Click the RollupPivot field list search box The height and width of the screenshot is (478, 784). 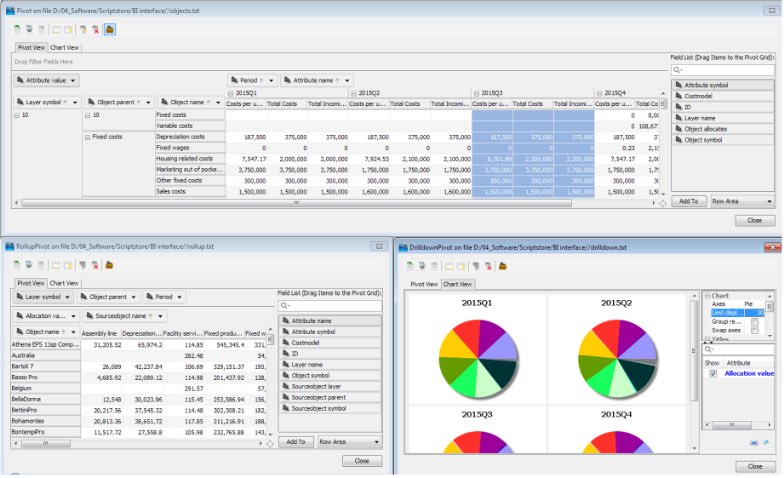330,306
